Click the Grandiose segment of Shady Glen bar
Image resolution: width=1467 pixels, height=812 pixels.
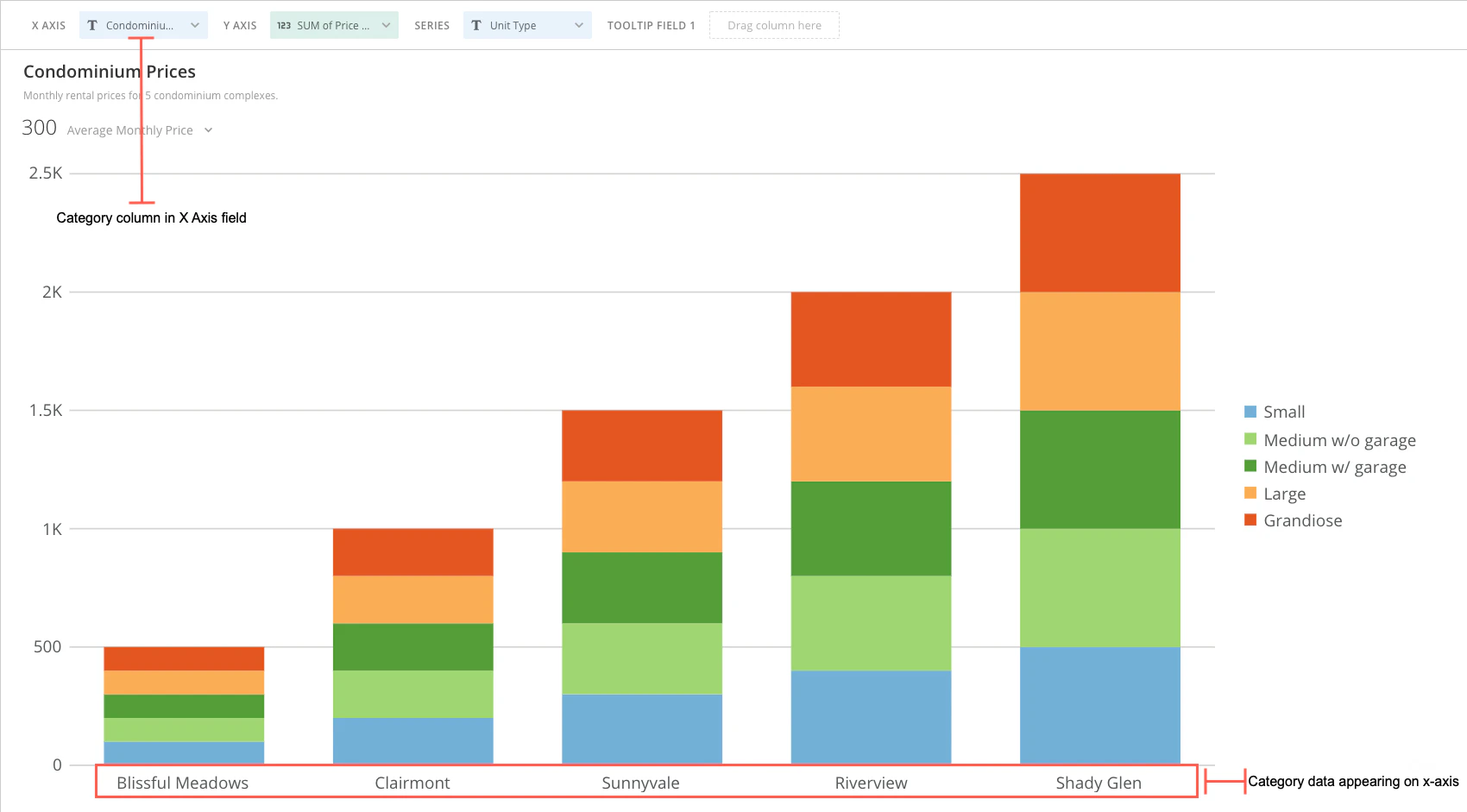click(x=1099, y=233)
